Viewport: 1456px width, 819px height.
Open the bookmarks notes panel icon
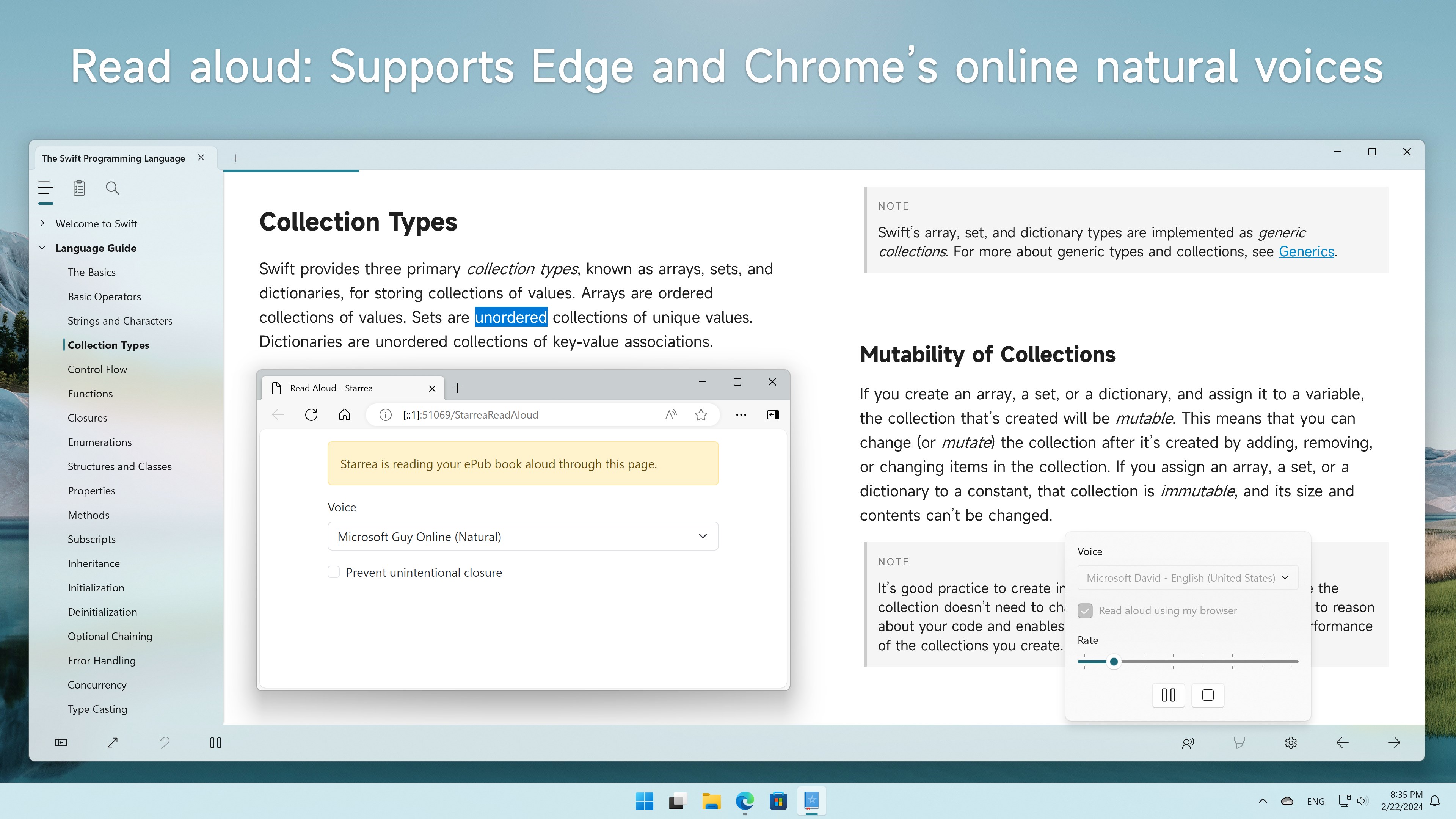point(79,188)
